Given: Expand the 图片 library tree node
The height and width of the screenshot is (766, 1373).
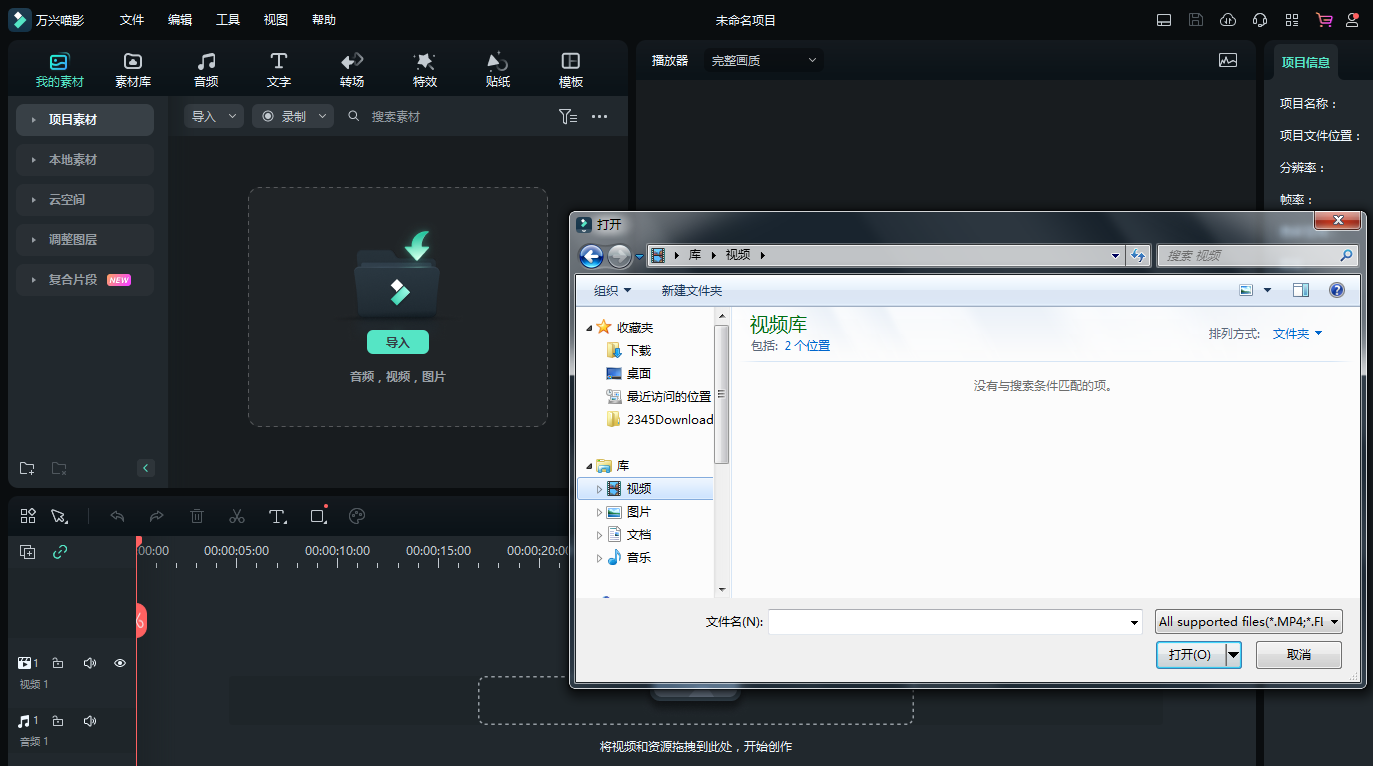Looking at the screenshot, I should (600, 512).
